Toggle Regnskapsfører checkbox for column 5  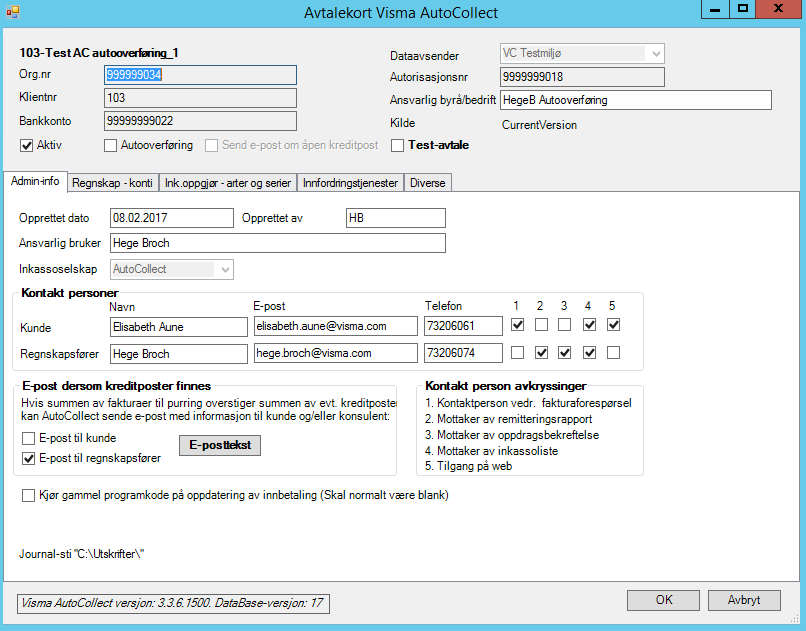coord(613,352)
